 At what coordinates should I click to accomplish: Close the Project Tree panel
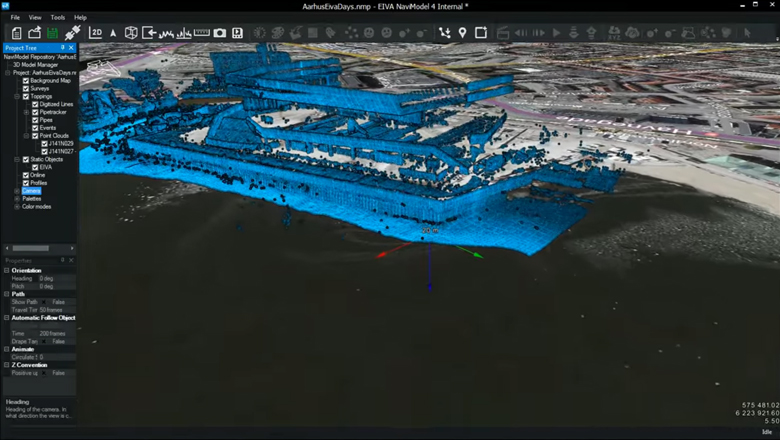tap(71, 48)
